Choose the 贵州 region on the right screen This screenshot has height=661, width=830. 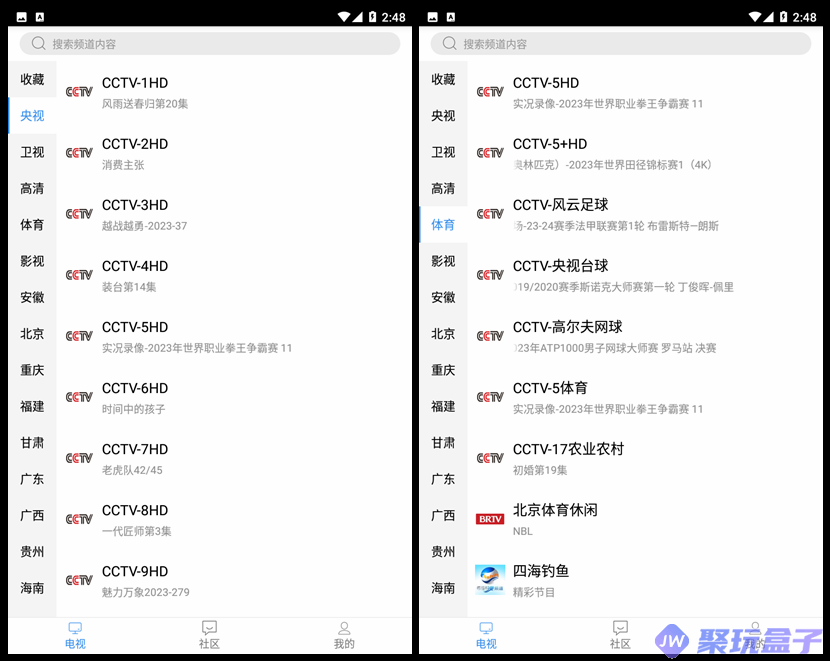pos(444,552)
